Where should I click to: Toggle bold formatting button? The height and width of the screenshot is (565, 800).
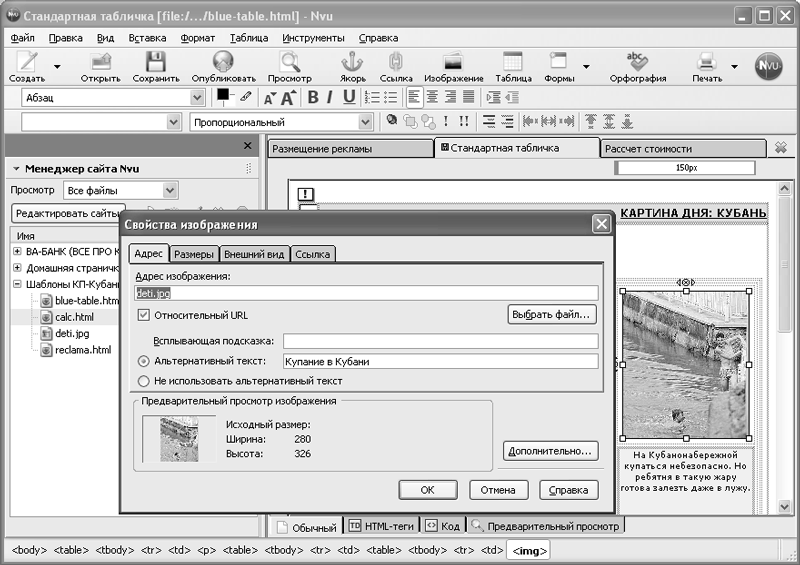pyautogui.click(x=312, y=97)
